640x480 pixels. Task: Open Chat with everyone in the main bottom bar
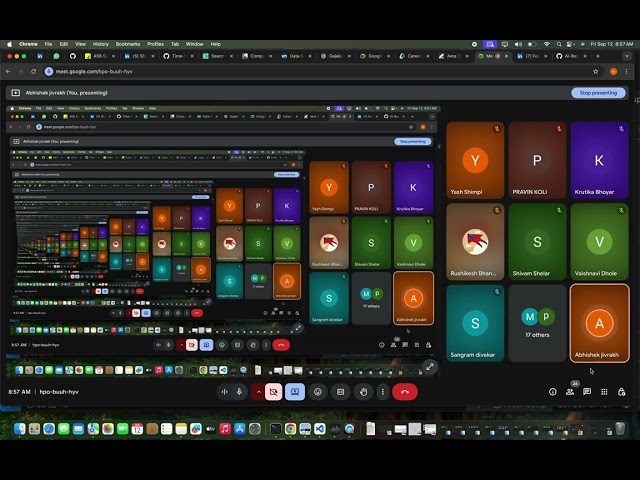click(587, 392)
